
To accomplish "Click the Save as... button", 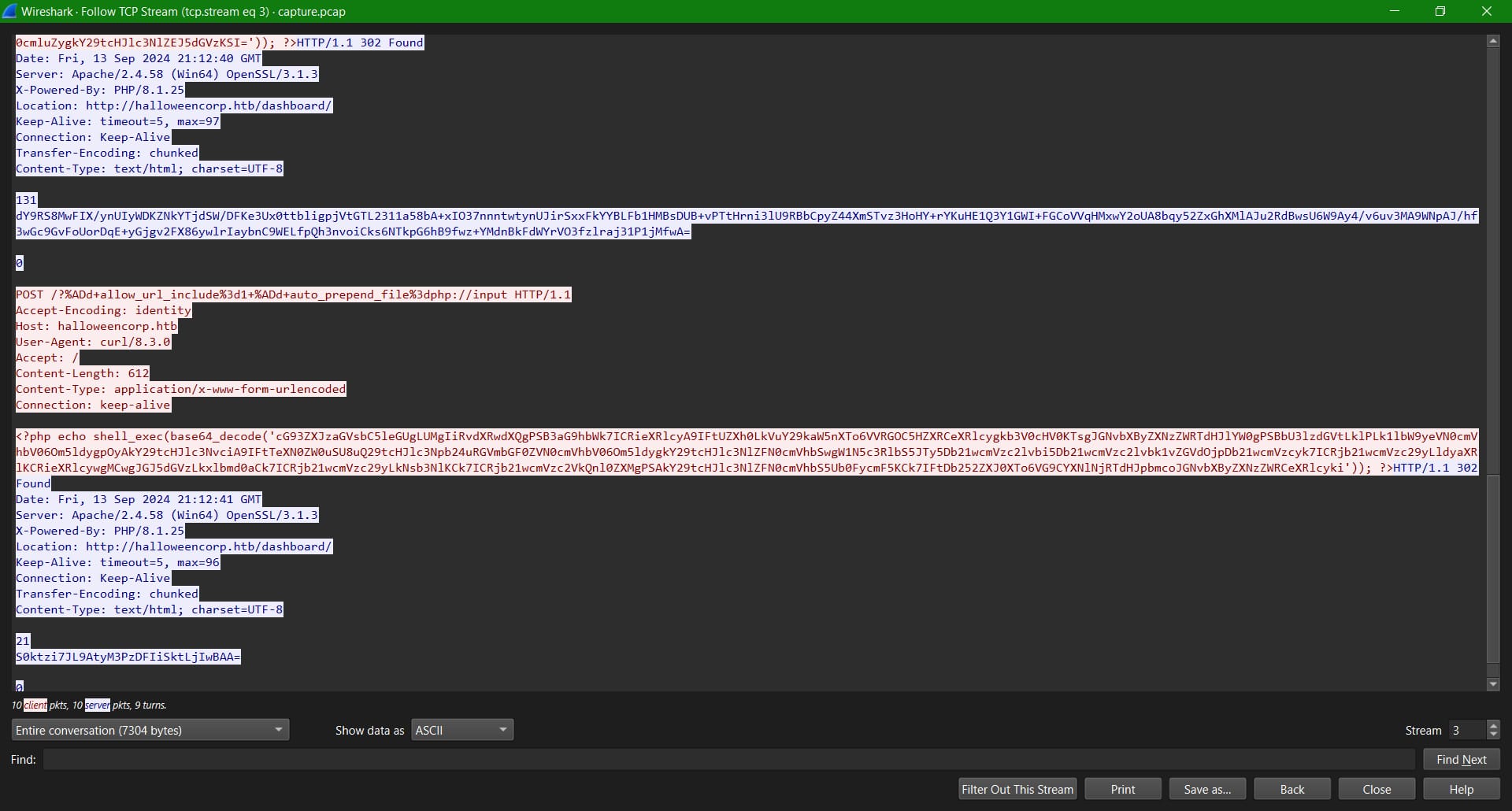I will [1207, 789].
